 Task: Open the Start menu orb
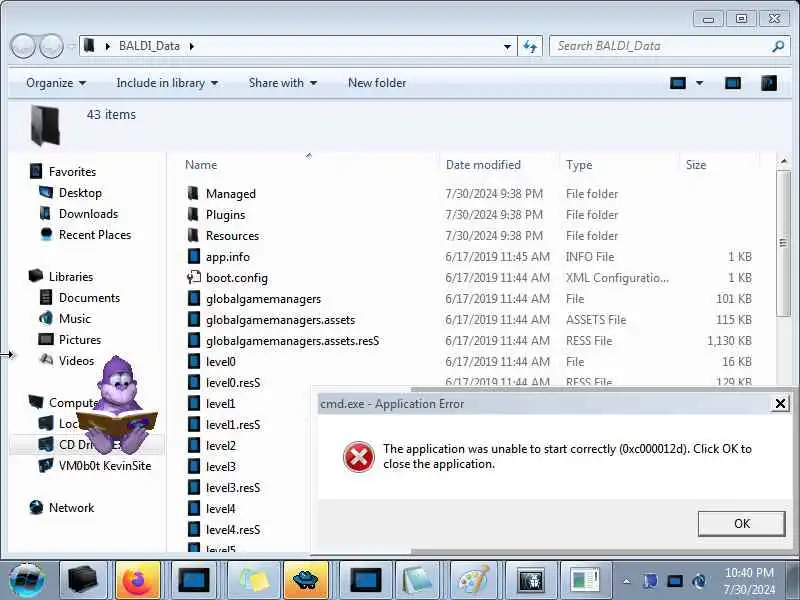(x=26, y=580)
